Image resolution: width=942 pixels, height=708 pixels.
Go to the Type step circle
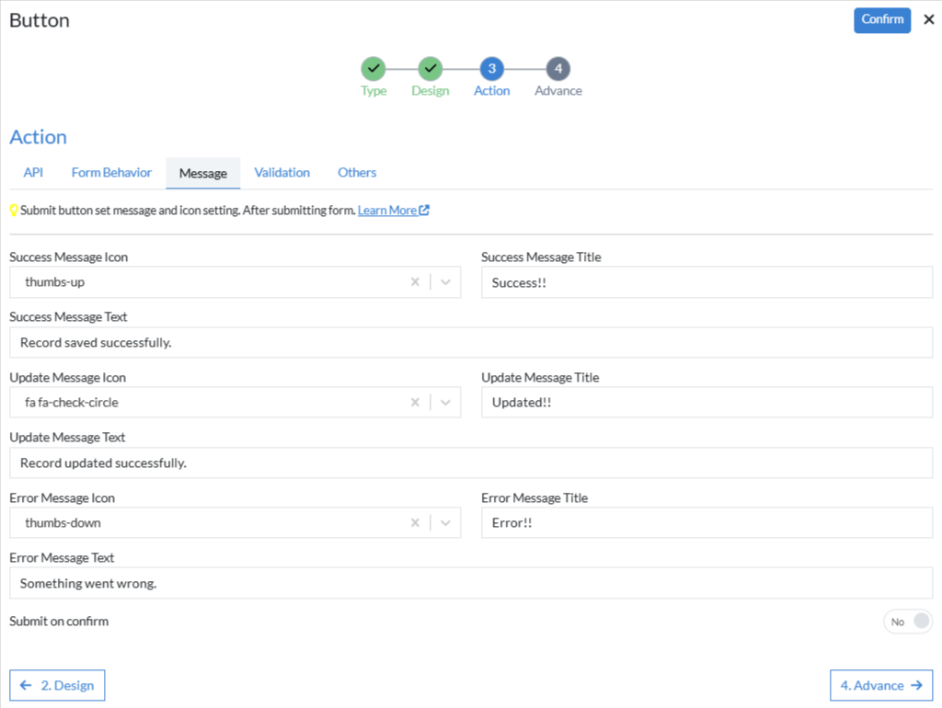coord(373,69)
